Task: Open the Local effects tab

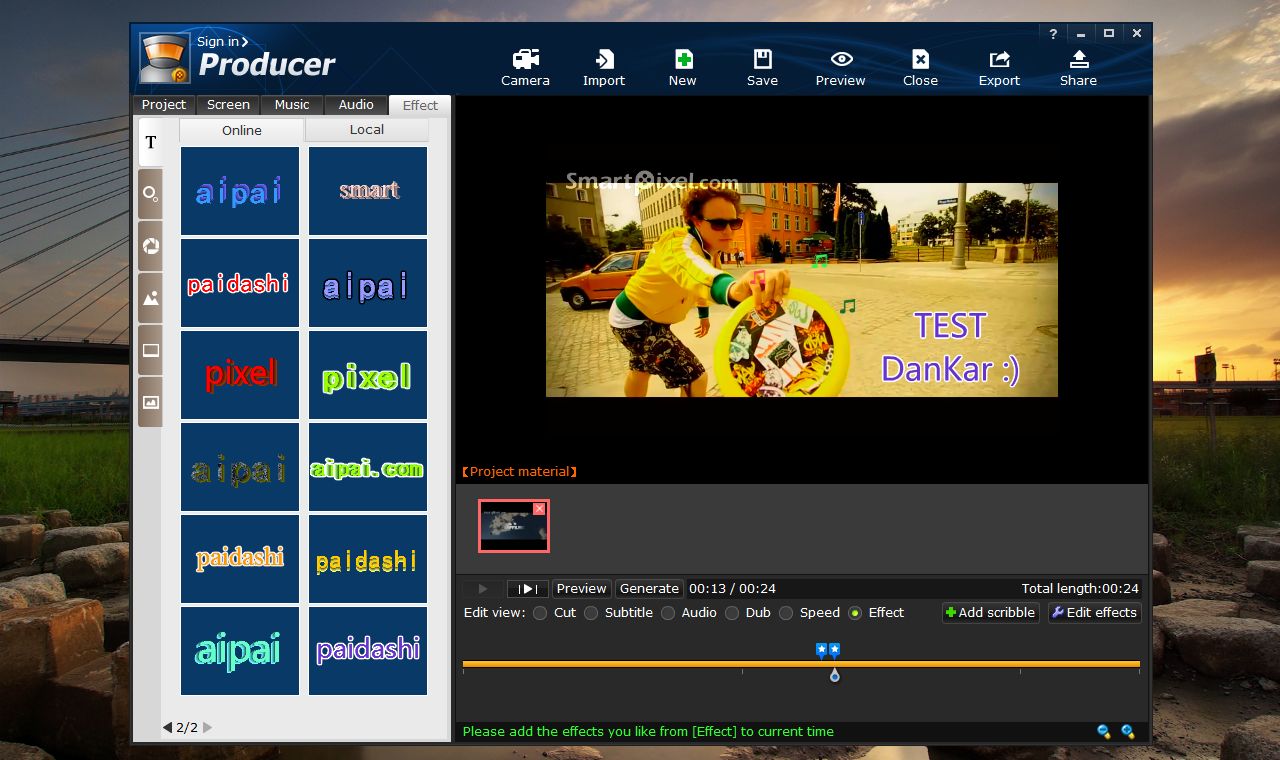Action: click(366, 130)
